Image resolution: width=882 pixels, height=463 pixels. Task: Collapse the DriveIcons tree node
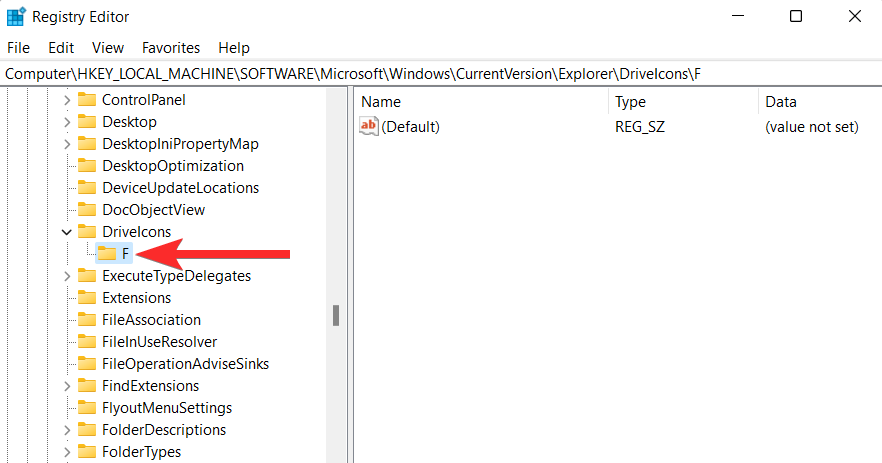(67, 232)
